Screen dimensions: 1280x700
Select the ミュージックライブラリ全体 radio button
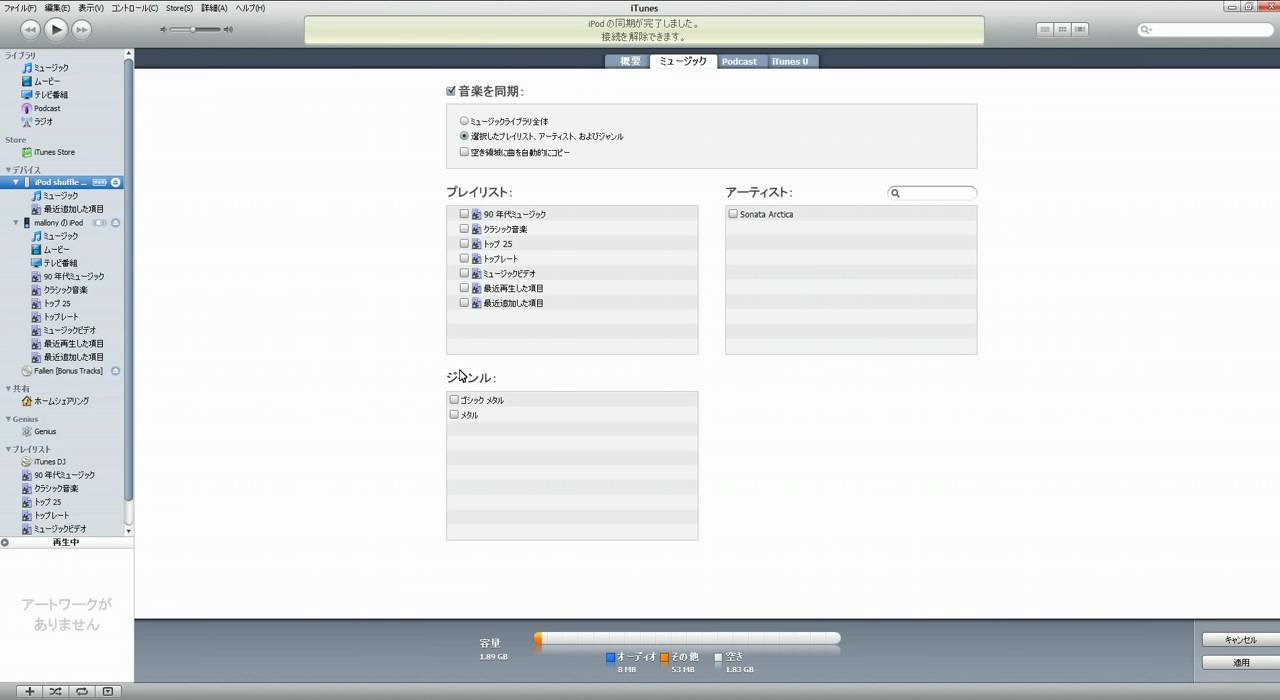point(464,121)
